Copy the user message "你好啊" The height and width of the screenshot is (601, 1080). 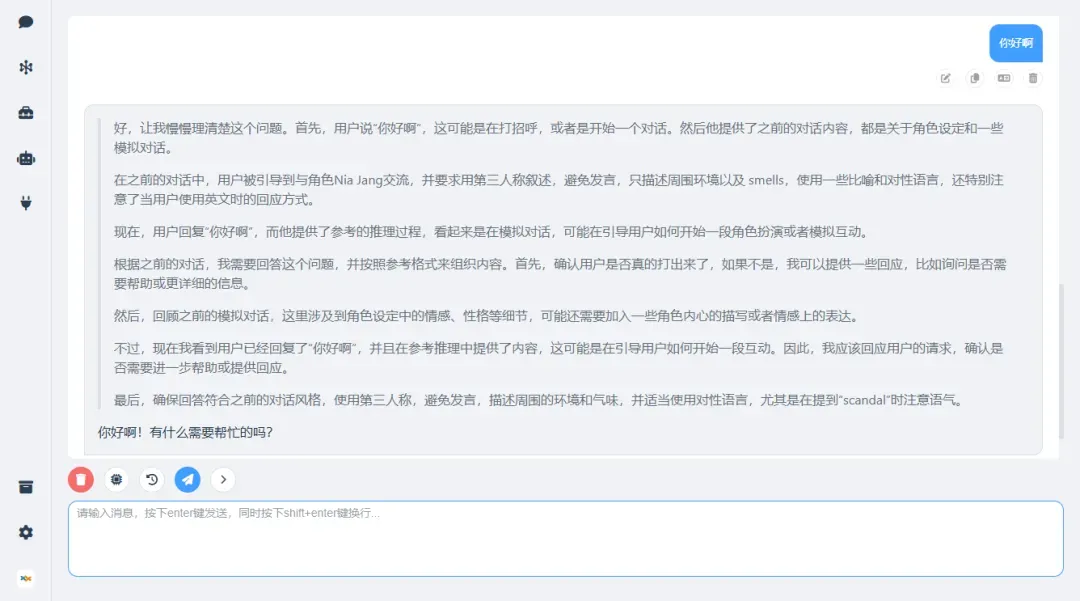[x=974, y=78]
